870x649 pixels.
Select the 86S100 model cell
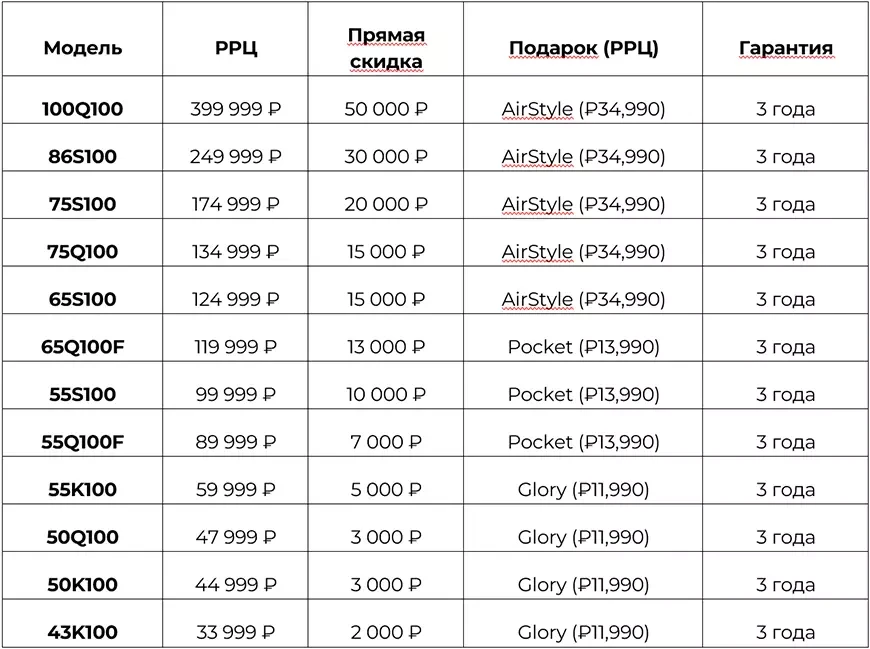pyautogui.click(x=83, y=157)
